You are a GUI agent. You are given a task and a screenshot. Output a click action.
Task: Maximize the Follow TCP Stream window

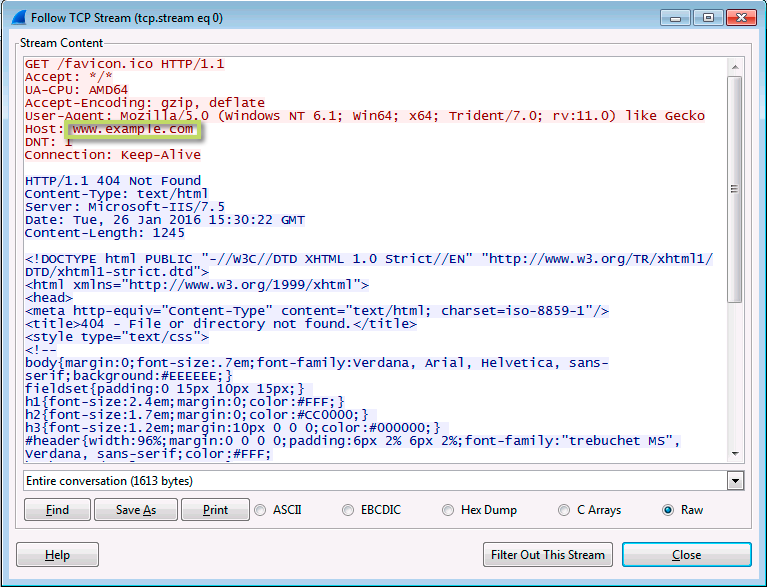click(708, 18)
